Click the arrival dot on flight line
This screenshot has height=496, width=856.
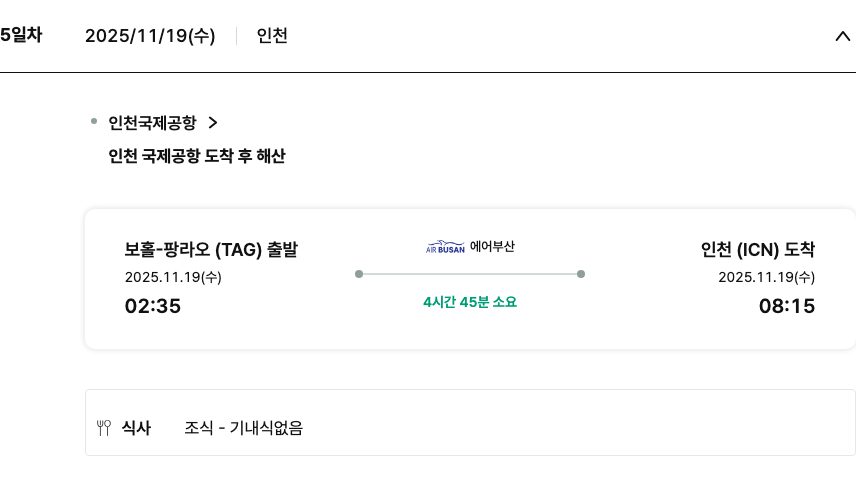click(581, 273)
